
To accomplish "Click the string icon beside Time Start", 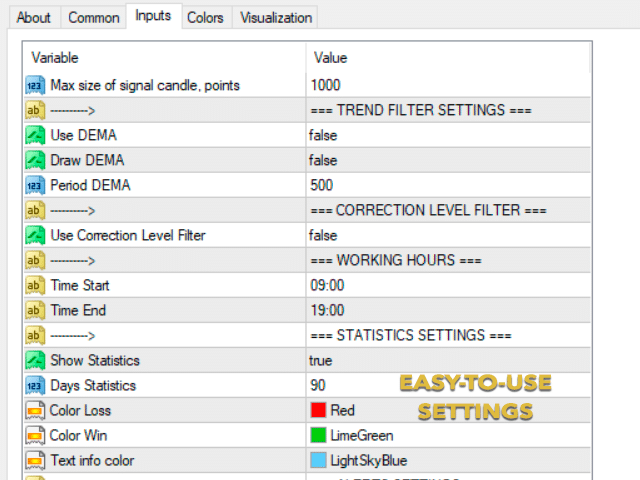I will (x=35, y=285).
